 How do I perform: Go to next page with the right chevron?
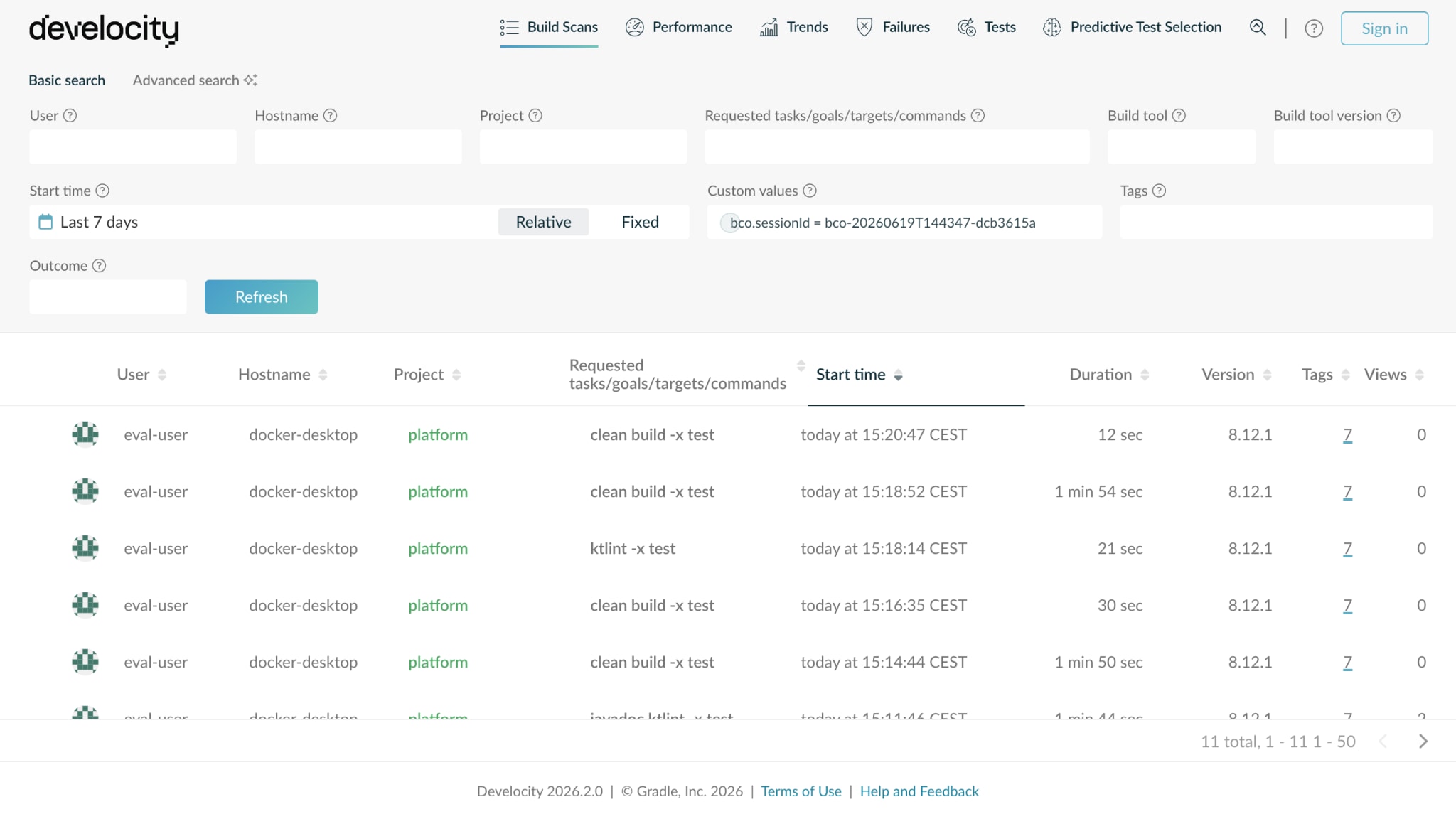coord(1423,742)
